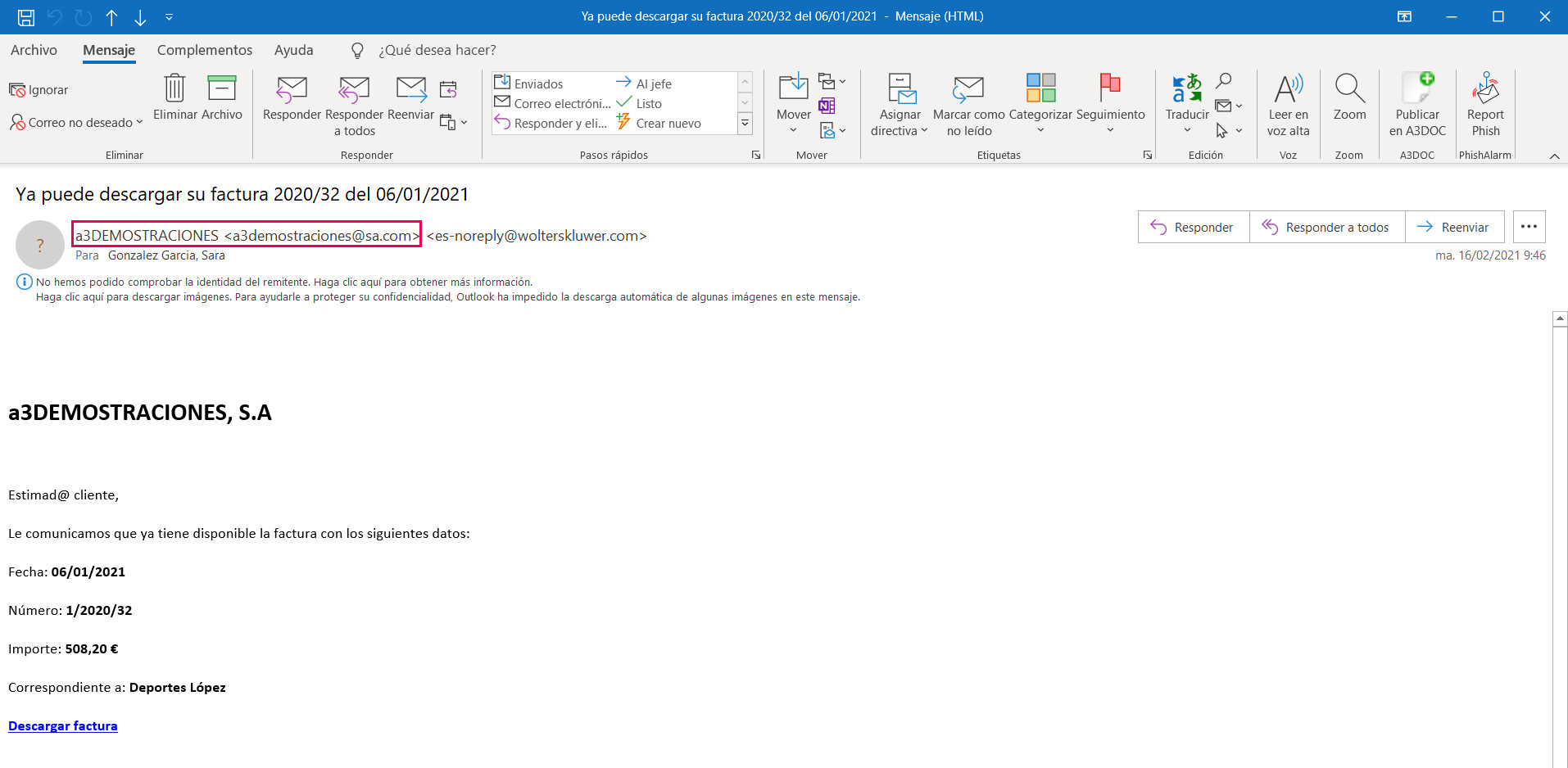Click Traducir icon
Viewport: 1568px width, 768px height.
click(x=1187, y=104)
